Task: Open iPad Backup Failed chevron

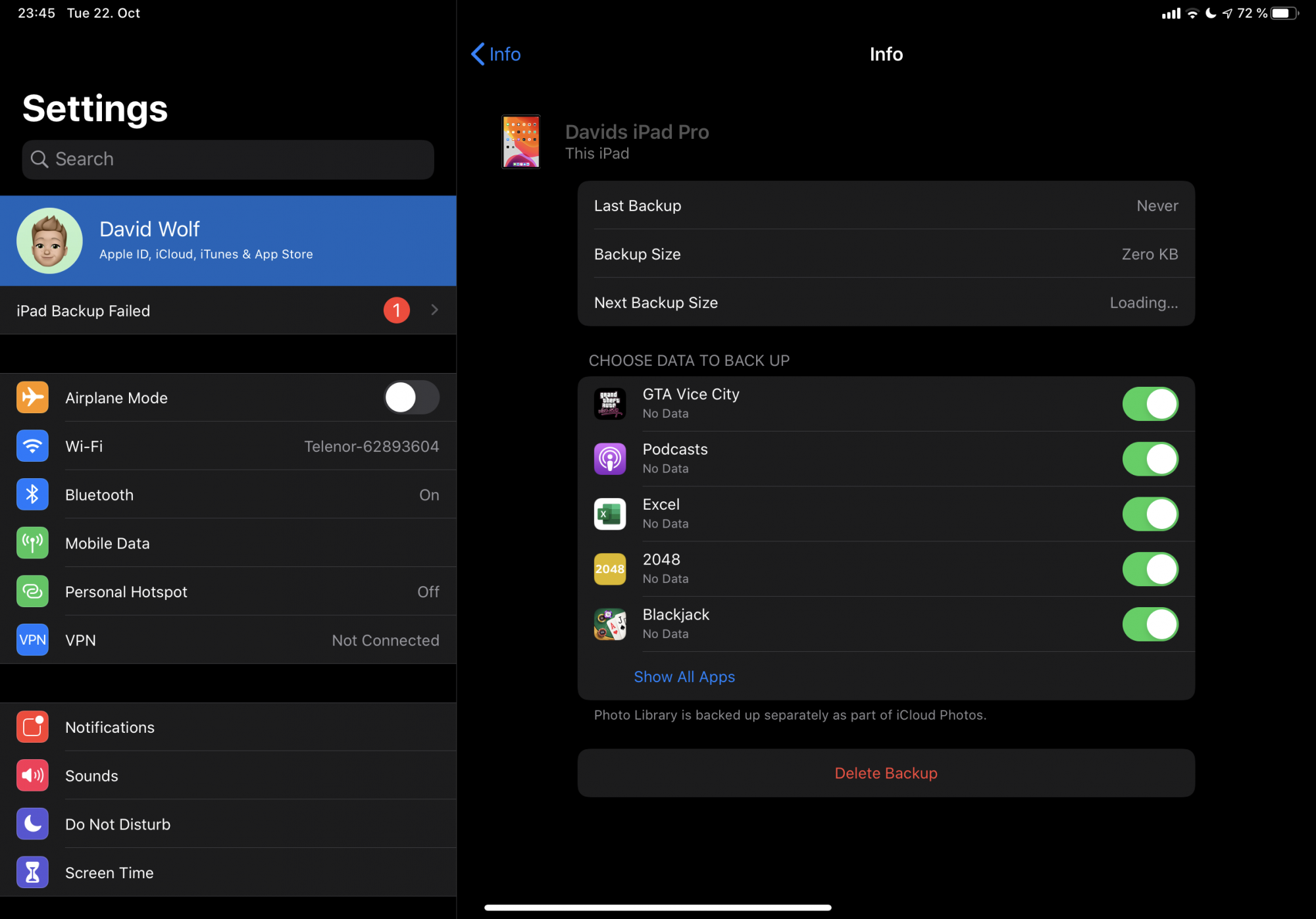Action: [434, 310]
